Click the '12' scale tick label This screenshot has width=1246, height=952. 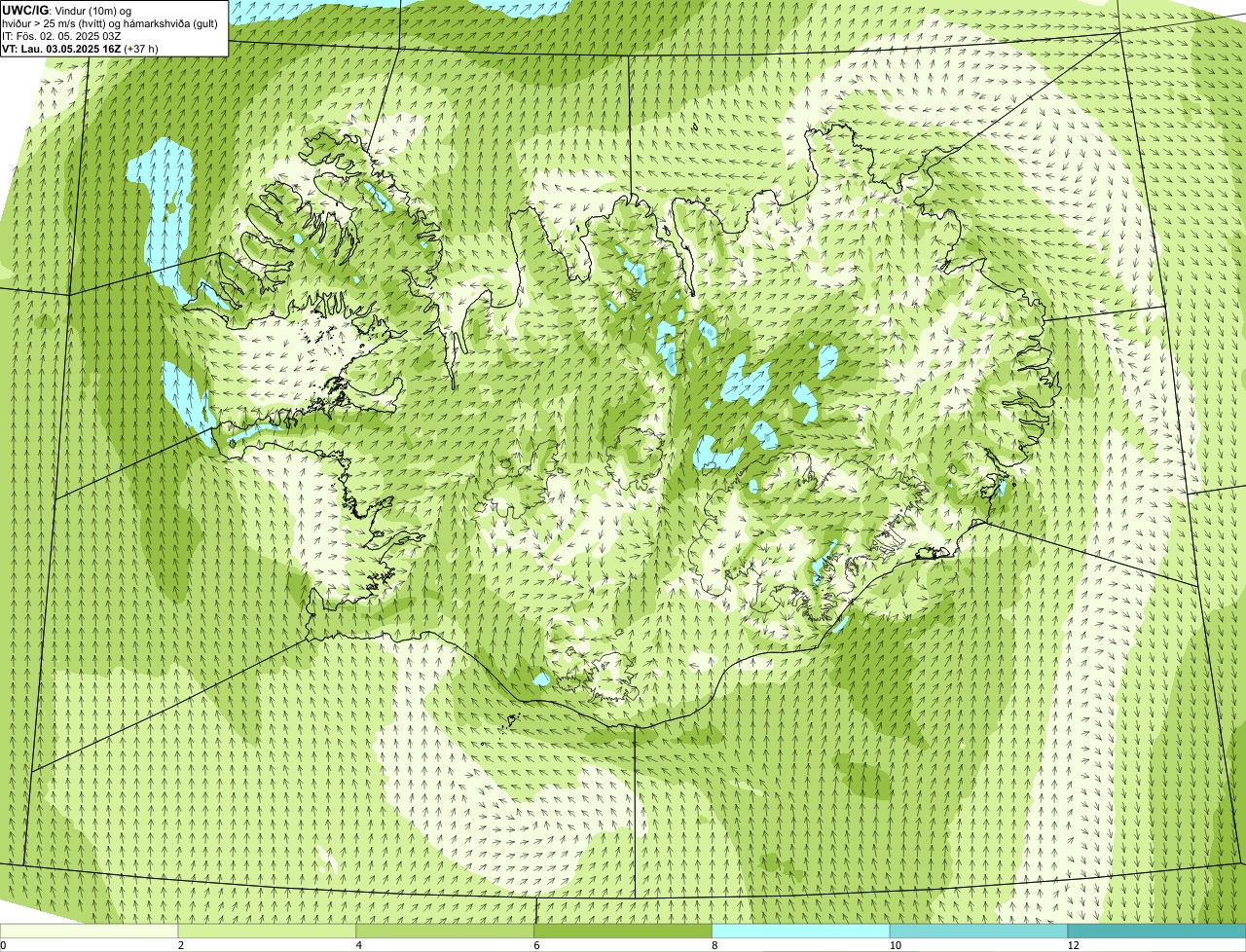pyautogui.click(x=1073, y=945)
